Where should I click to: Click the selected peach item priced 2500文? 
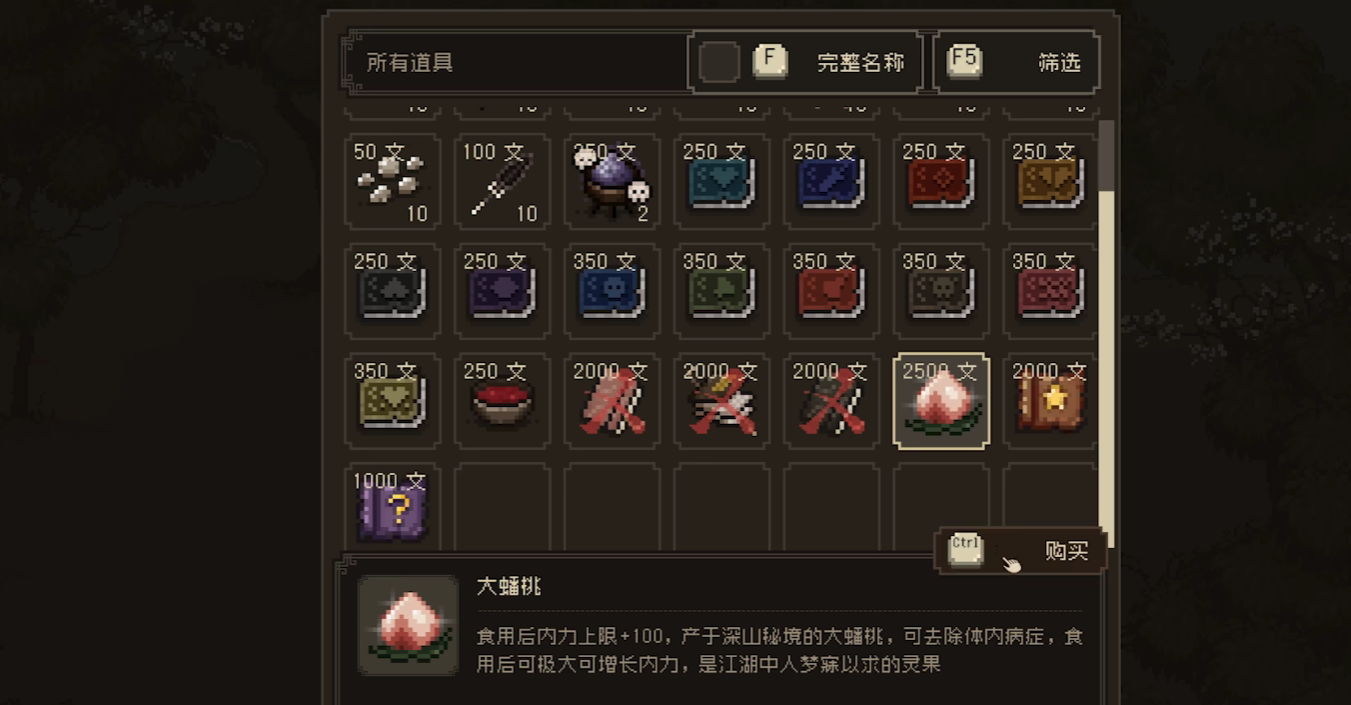click(941, 401)
